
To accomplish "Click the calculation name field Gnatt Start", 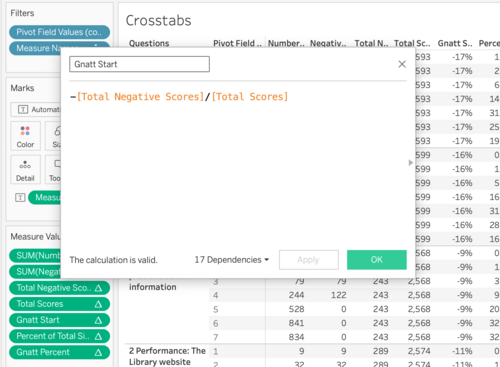I will point(139,64).
